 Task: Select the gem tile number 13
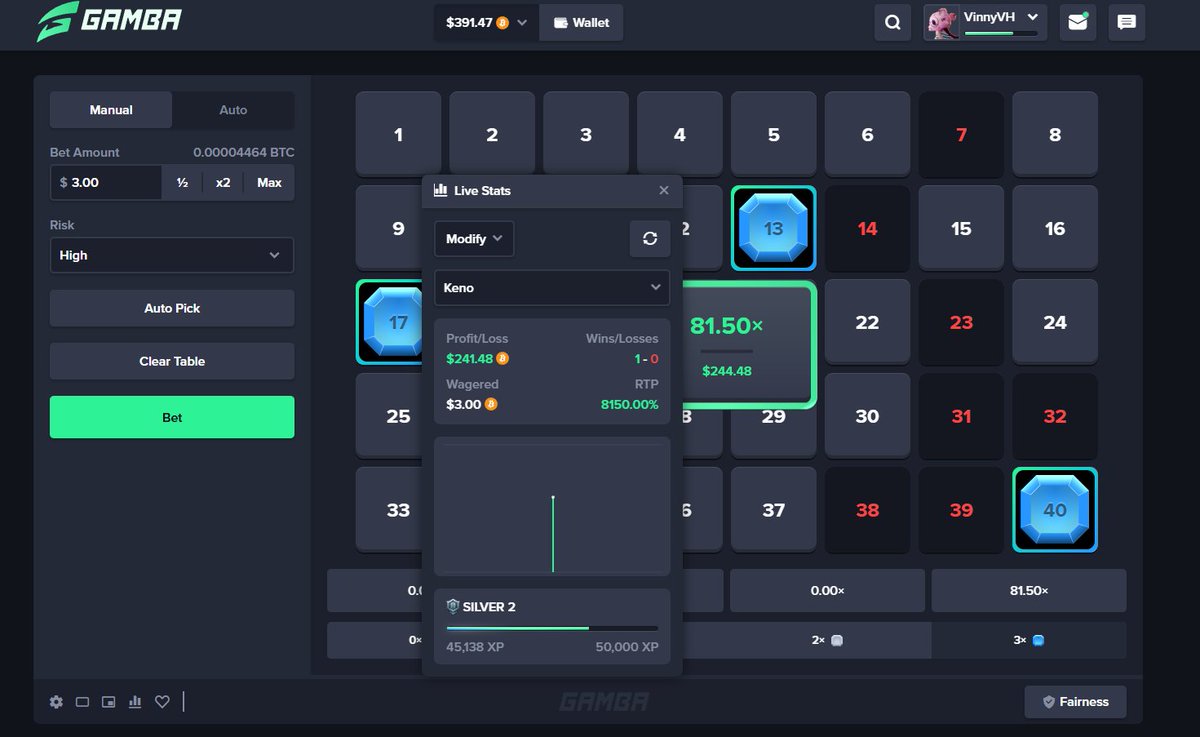click(x=773, y=228)
